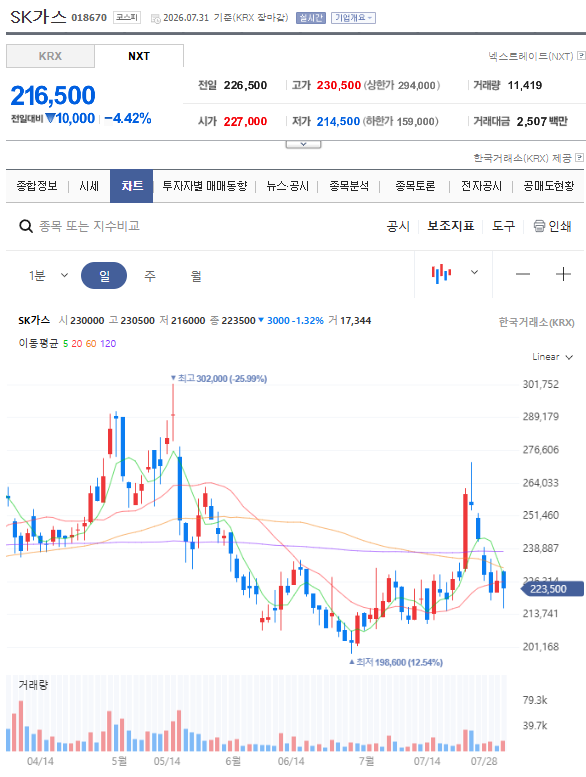586x777 pixels.
Task: Open the 투자자별 매매동향 tab
Action: (x=205, y=186)
